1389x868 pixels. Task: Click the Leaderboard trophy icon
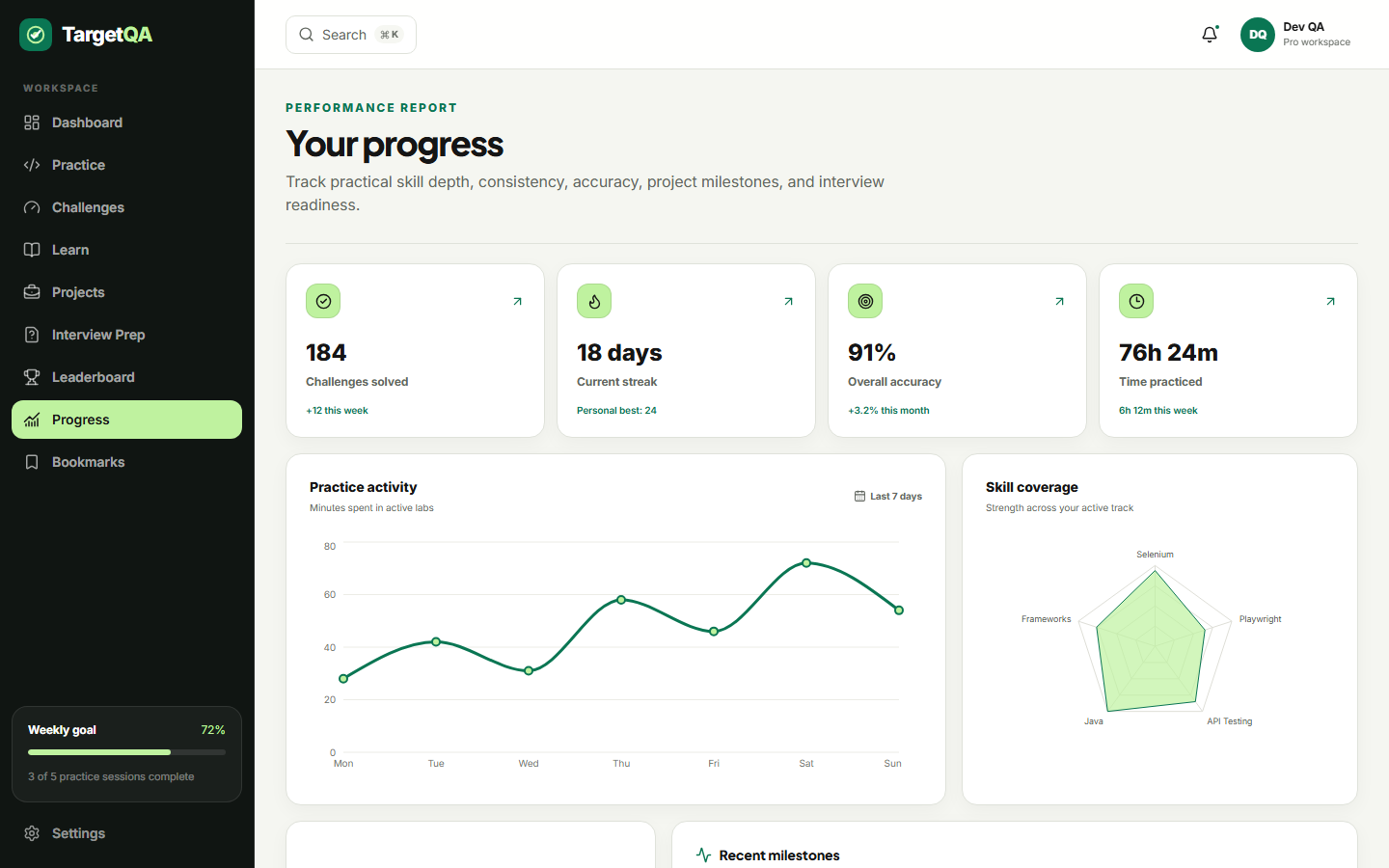click(32, 377)
